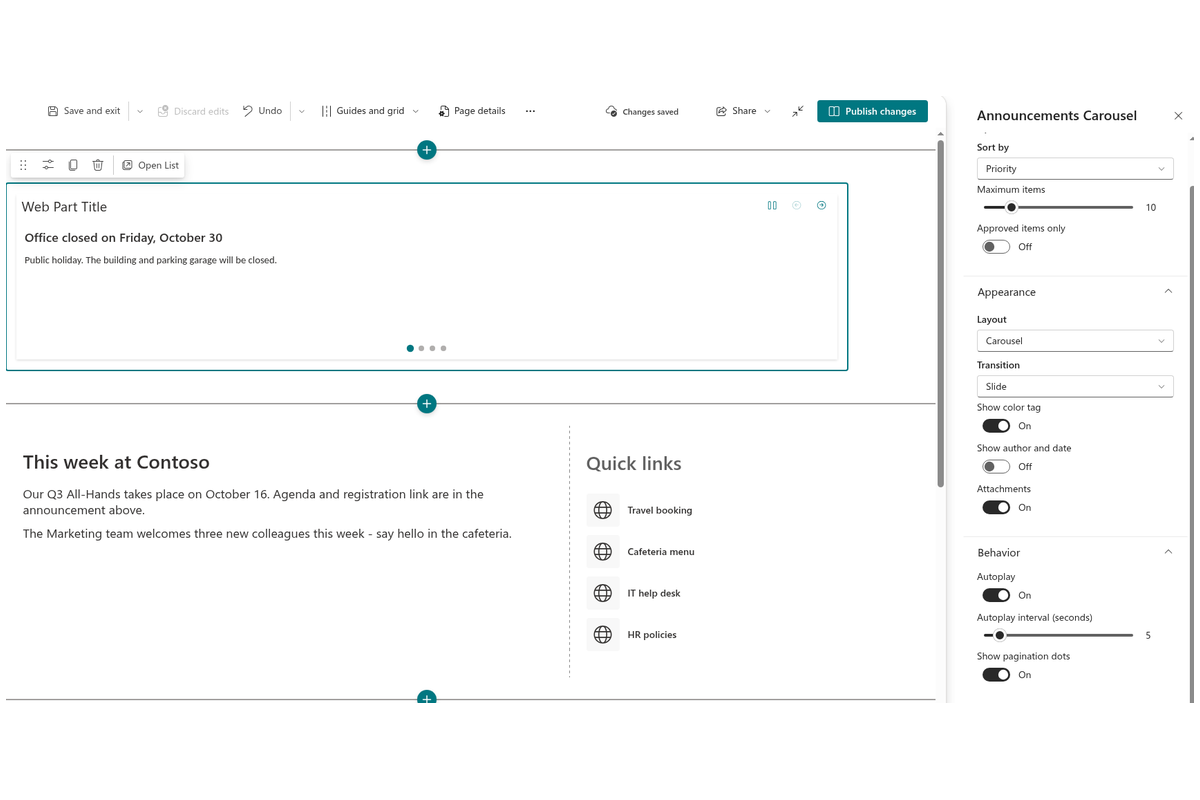1200x800 pixels.
Task: Click the collapse view arrows icon
Action: [797, 111]
